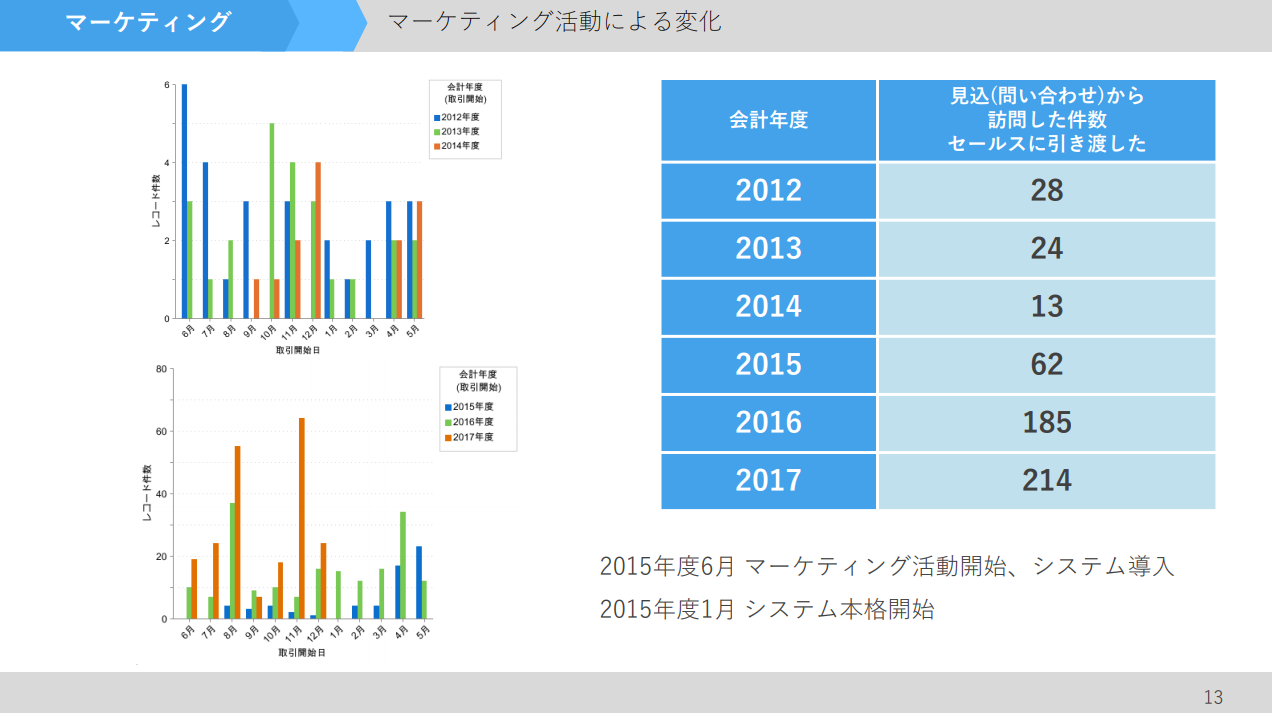
Task: Select the 2015 row label in table
Action: [768, 364]
